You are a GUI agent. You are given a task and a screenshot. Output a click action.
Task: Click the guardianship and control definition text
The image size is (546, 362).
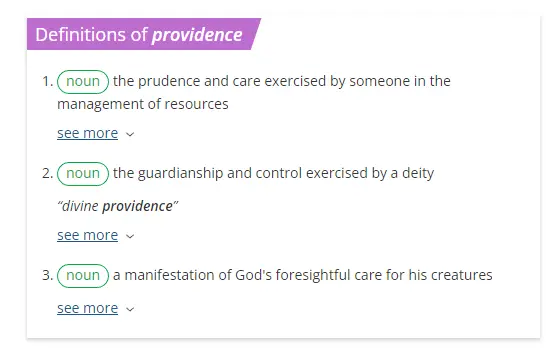coord(274,173)
